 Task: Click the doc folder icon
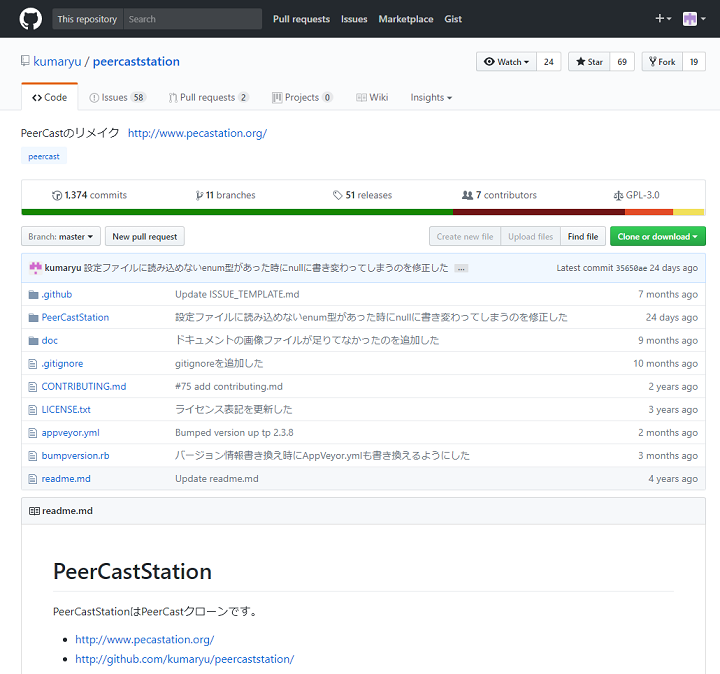33,340
